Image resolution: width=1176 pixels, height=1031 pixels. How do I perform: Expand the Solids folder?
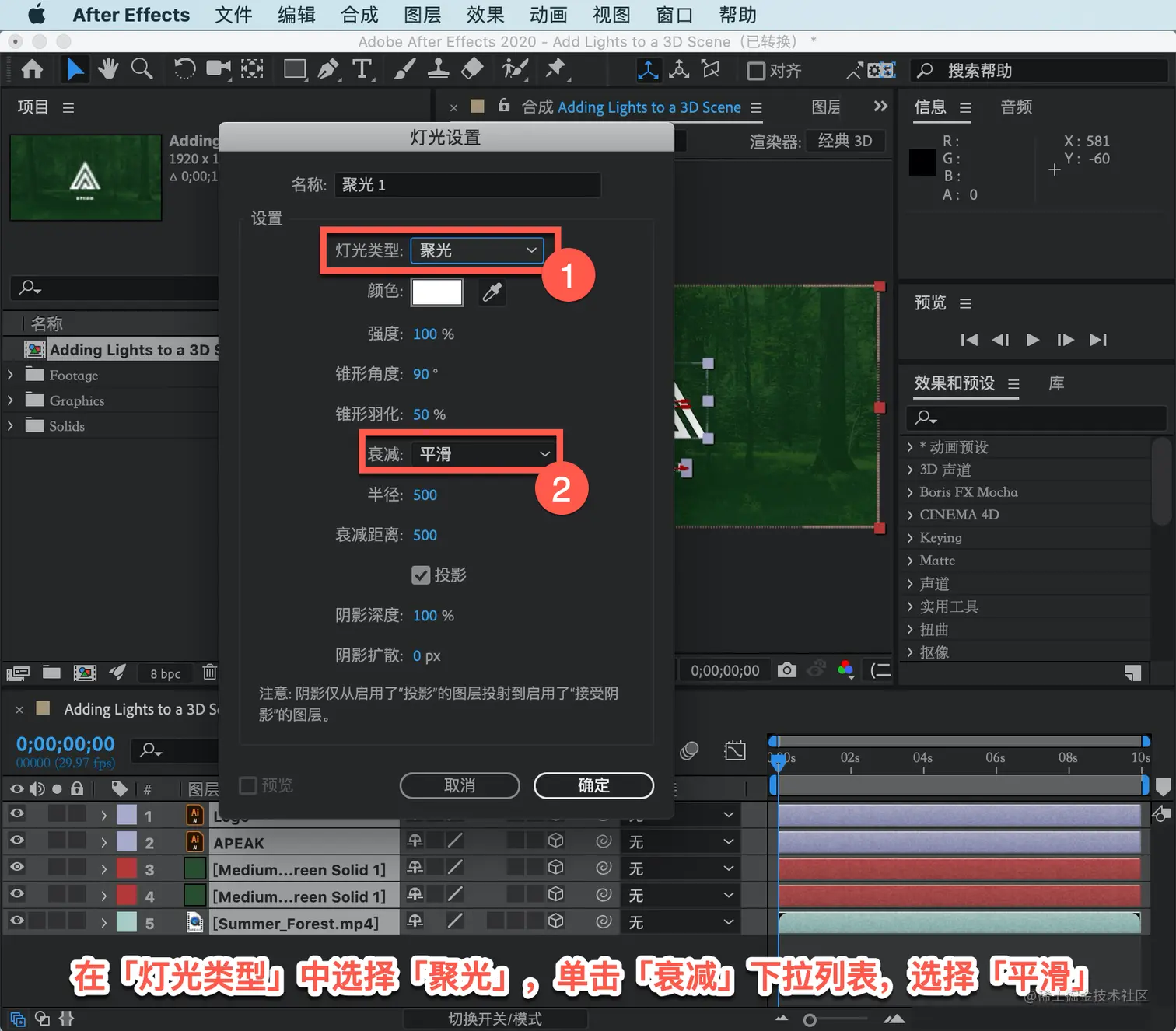(10, 426)
